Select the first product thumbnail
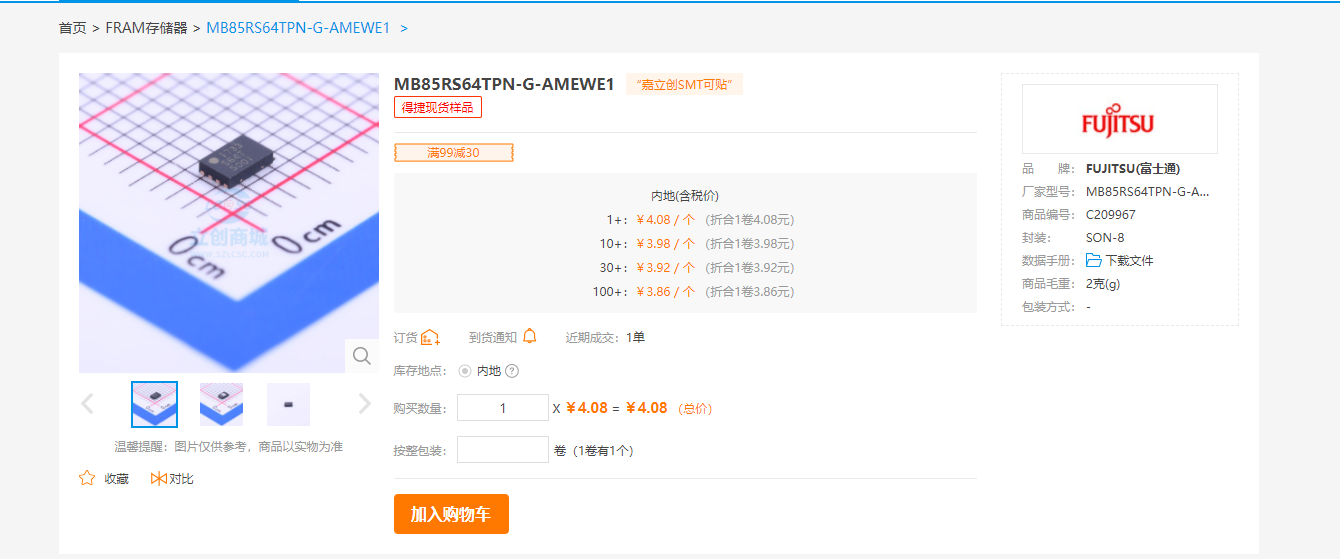Image resolution: width=1340 pixels, height=559 pixels. point(154,404)
